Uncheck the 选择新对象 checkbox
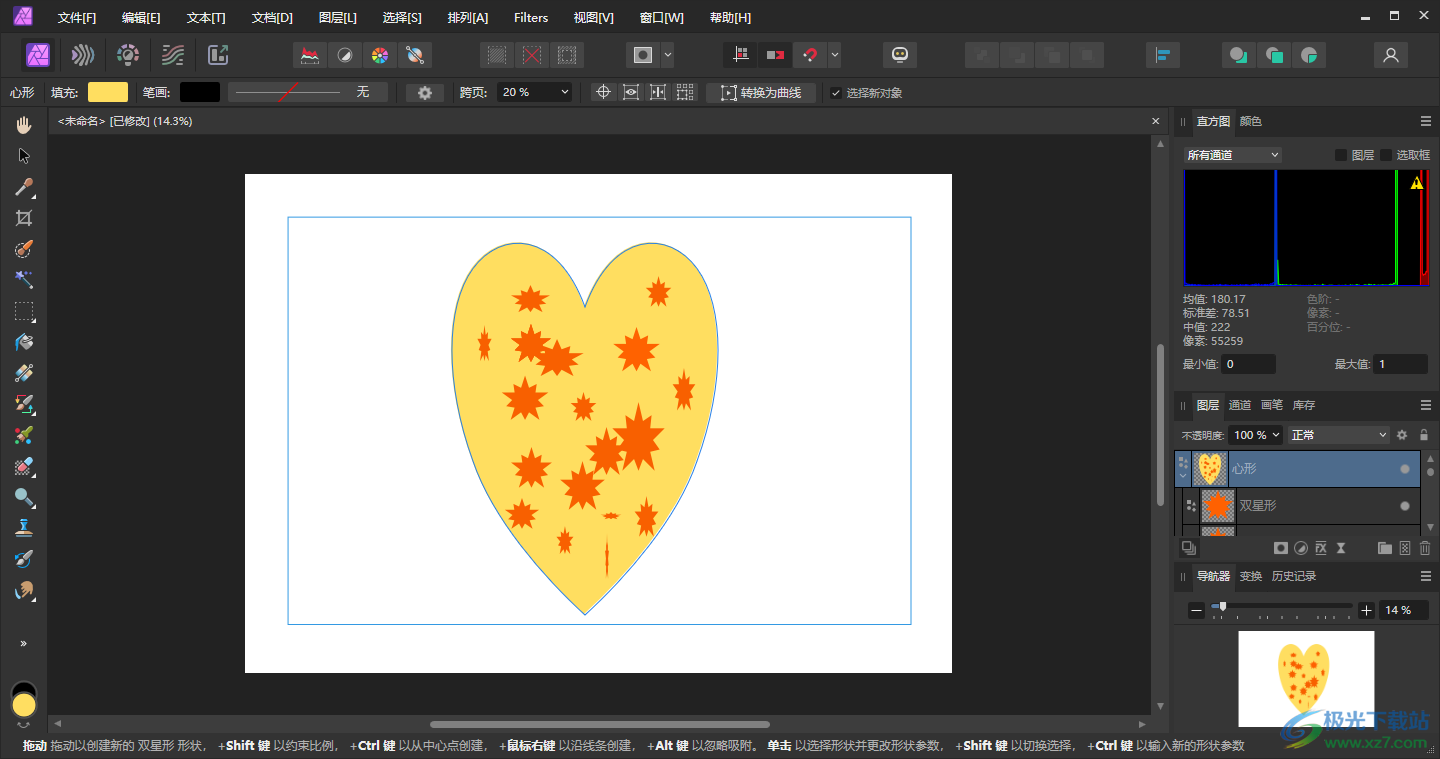Image resolution: width=1440 pixels, height=759 pixels. (x=836, y=93)
